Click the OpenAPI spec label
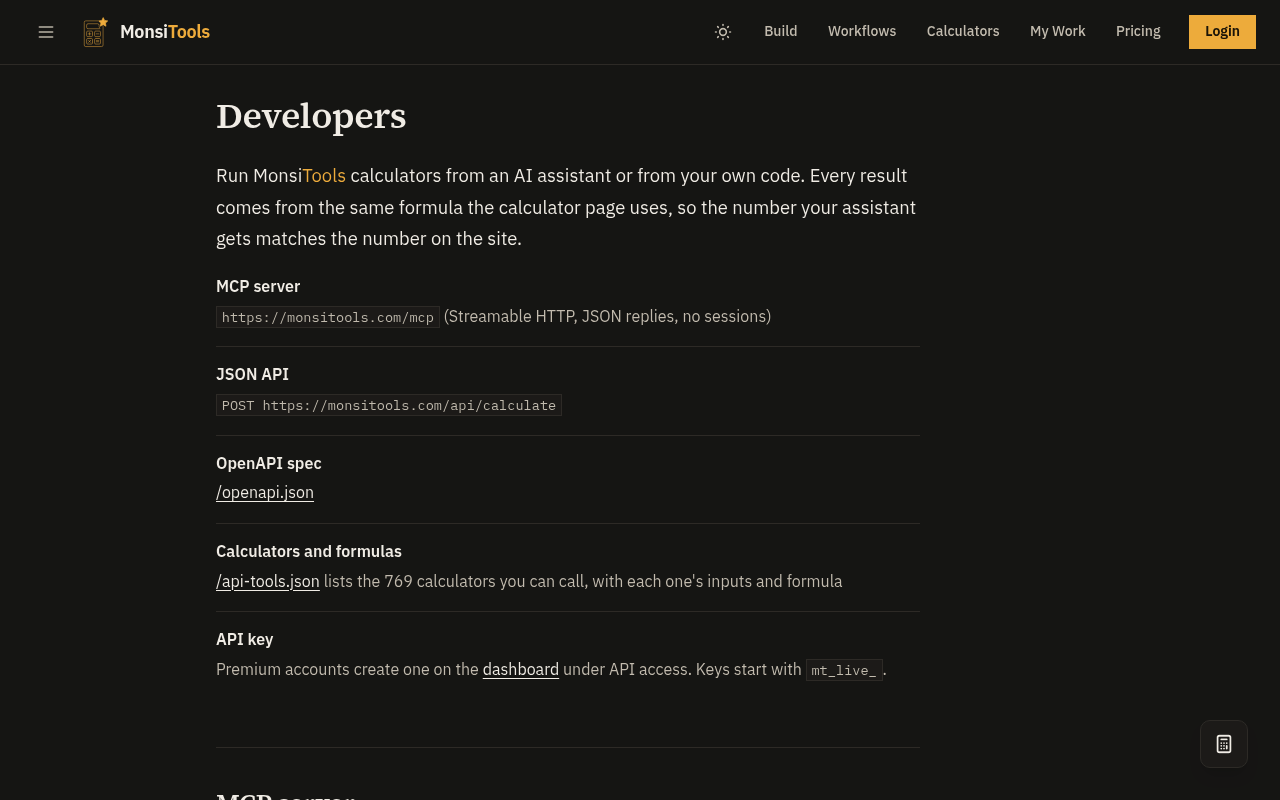 pyautogui.click(x=269, y=463)
